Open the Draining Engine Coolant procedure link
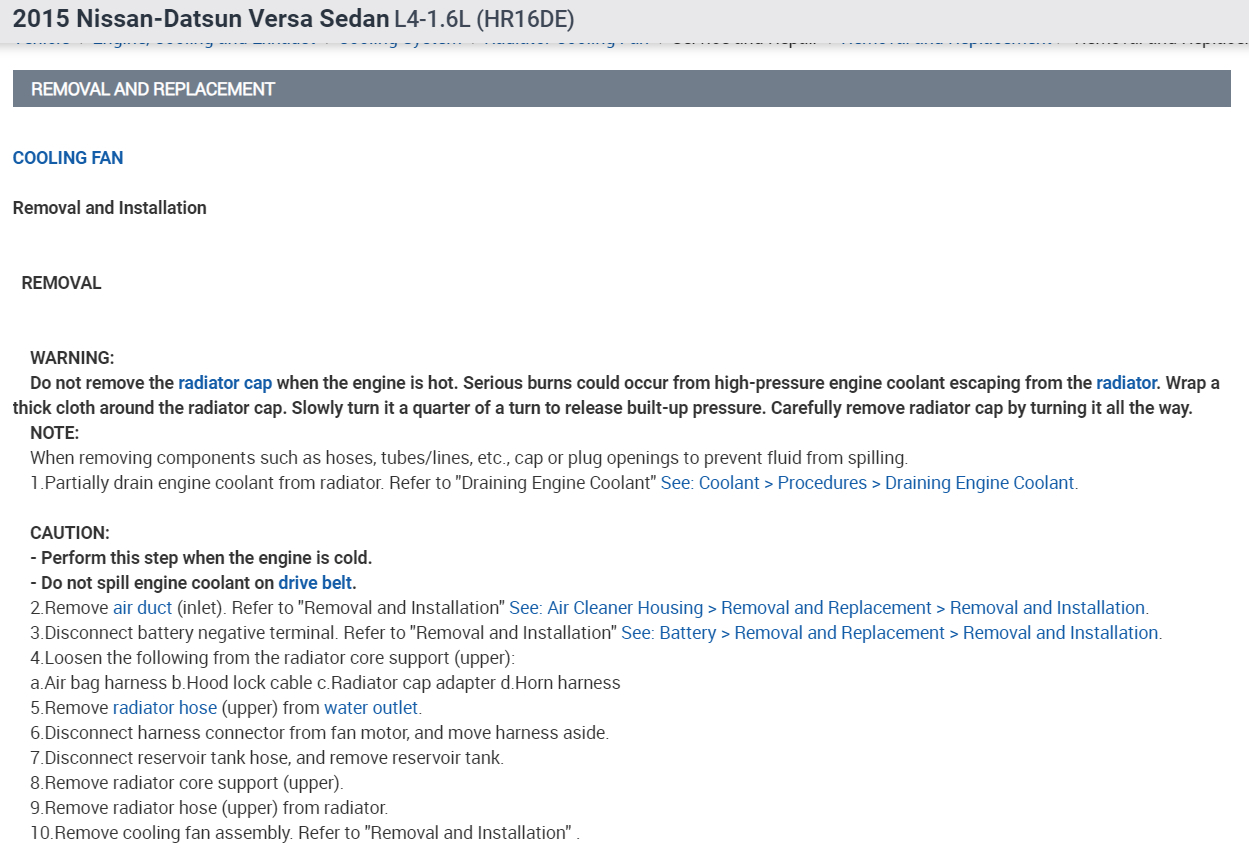This screenshot has width=1249, height=858. pyautogui.click(x=868, y=483)
